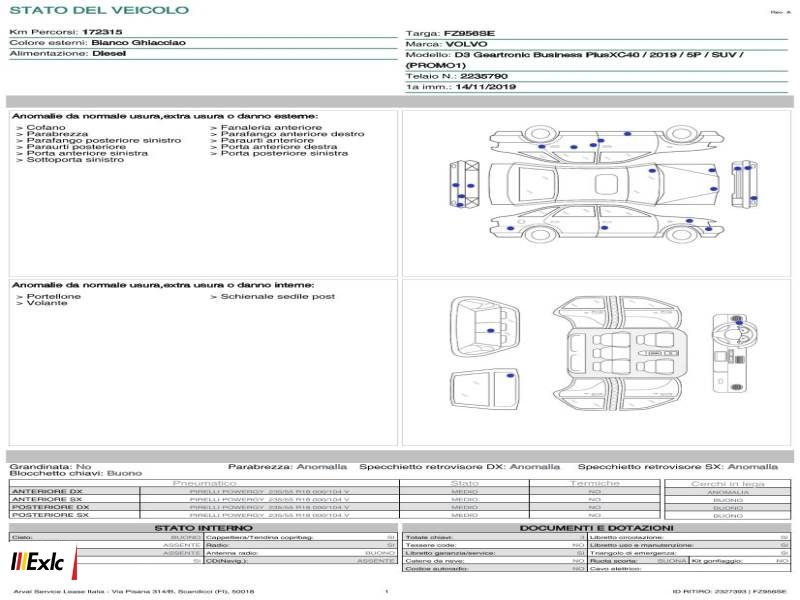Screen dimensions: 800x600
Task: Select the Portellone interior entry
Action: tap(53, 296)
